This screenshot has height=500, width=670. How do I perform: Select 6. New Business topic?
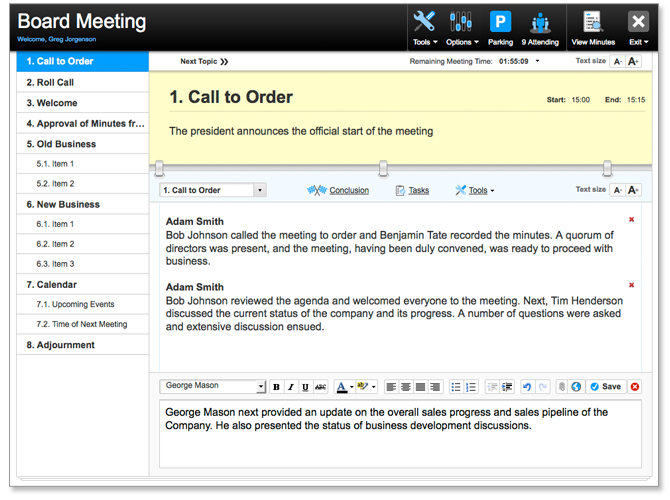click(82, 204)
